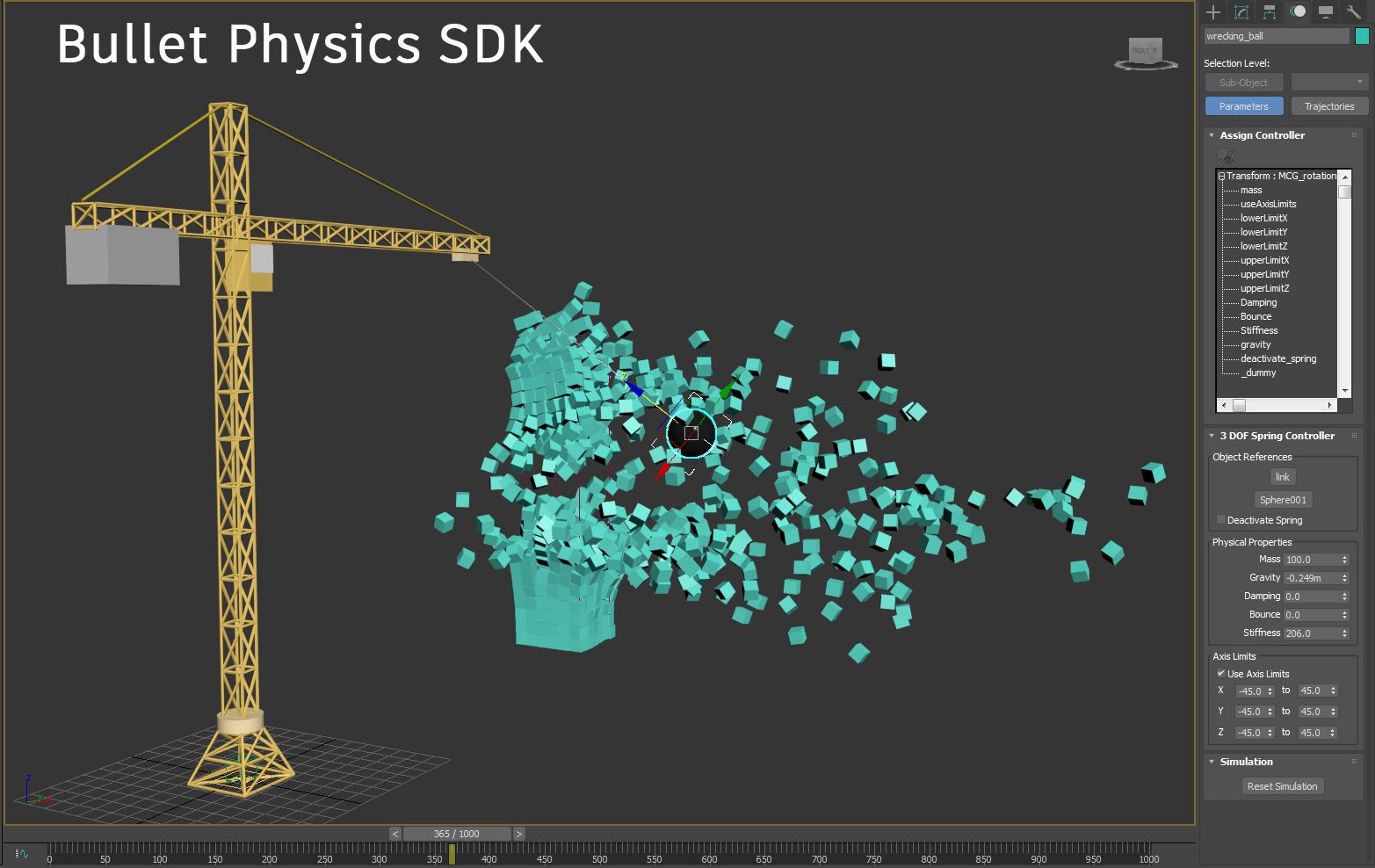Viewport: 1375px width, 868px height.
Task: Collapse the Assign Controller rollout
Action: [1212, 135]
